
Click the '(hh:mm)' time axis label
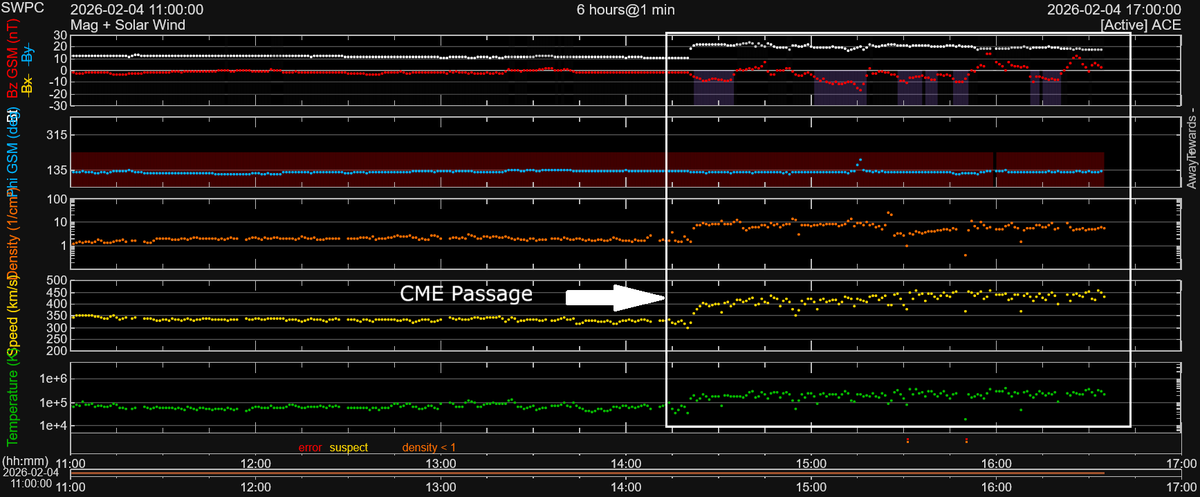tap(23, 462)
